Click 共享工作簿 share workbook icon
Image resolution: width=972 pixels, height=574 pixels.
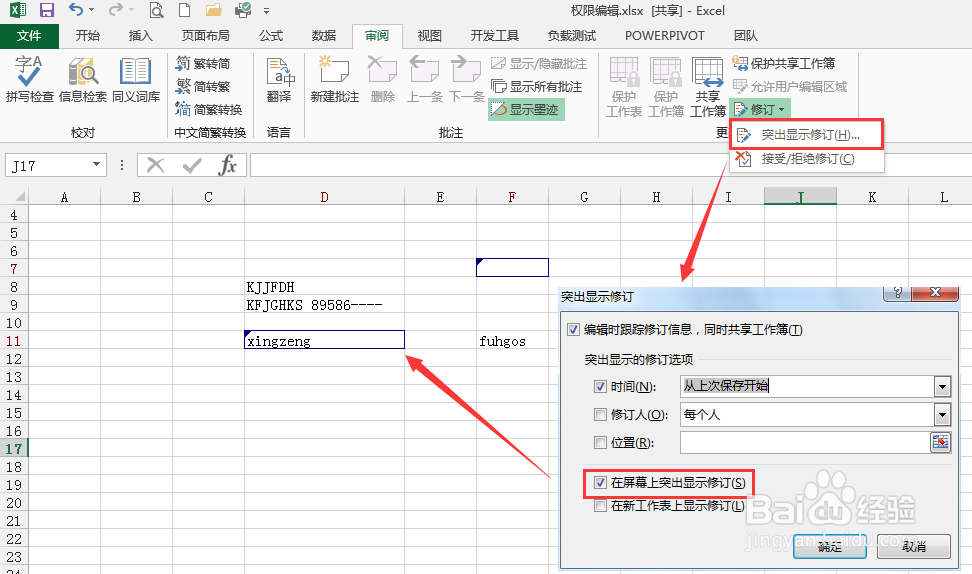click(707, 87)
